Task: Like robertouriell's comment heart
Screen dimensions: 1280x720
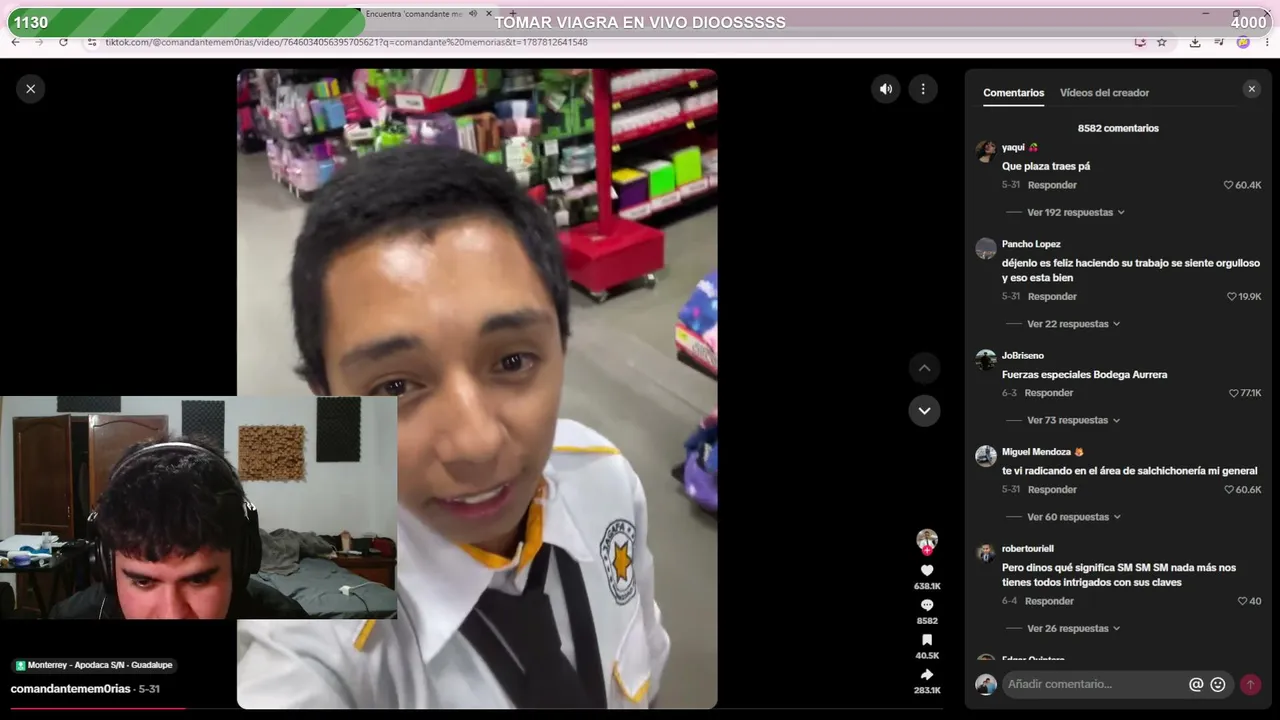Action: [x=1243, y=602]
